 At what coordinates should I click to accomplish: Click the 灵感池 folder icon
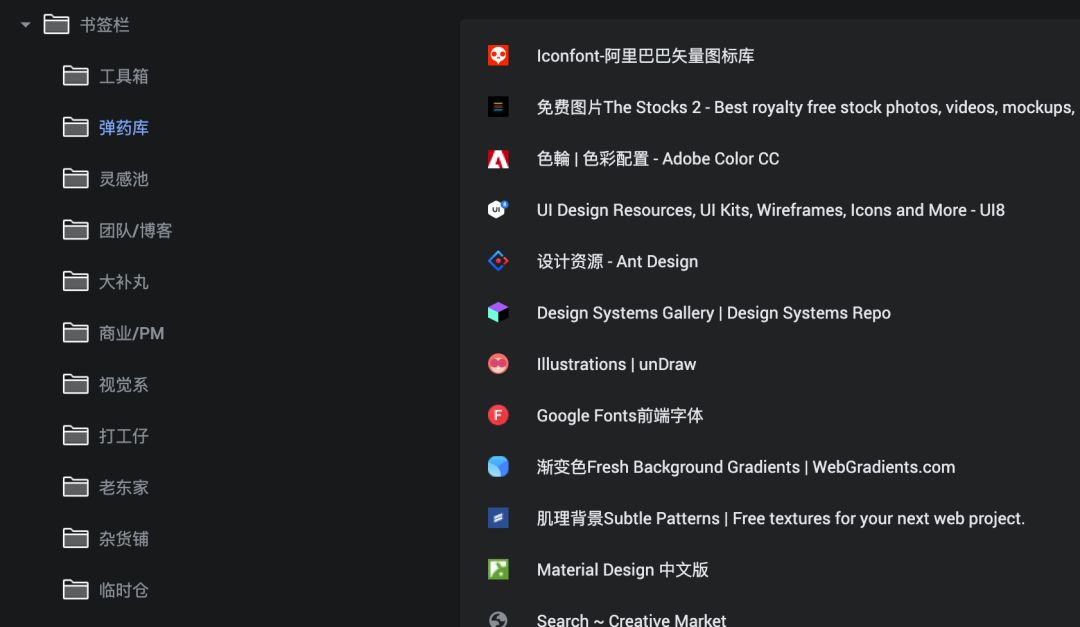76,179
